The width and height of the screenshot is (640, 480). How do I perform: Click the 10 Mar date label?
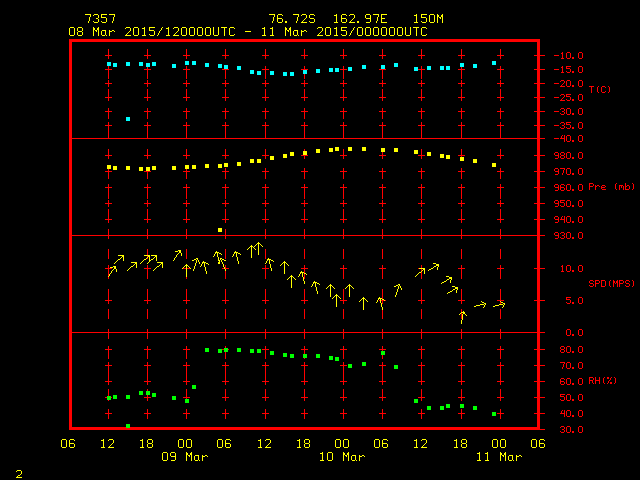pyautogui.click(x=341, y=457)
